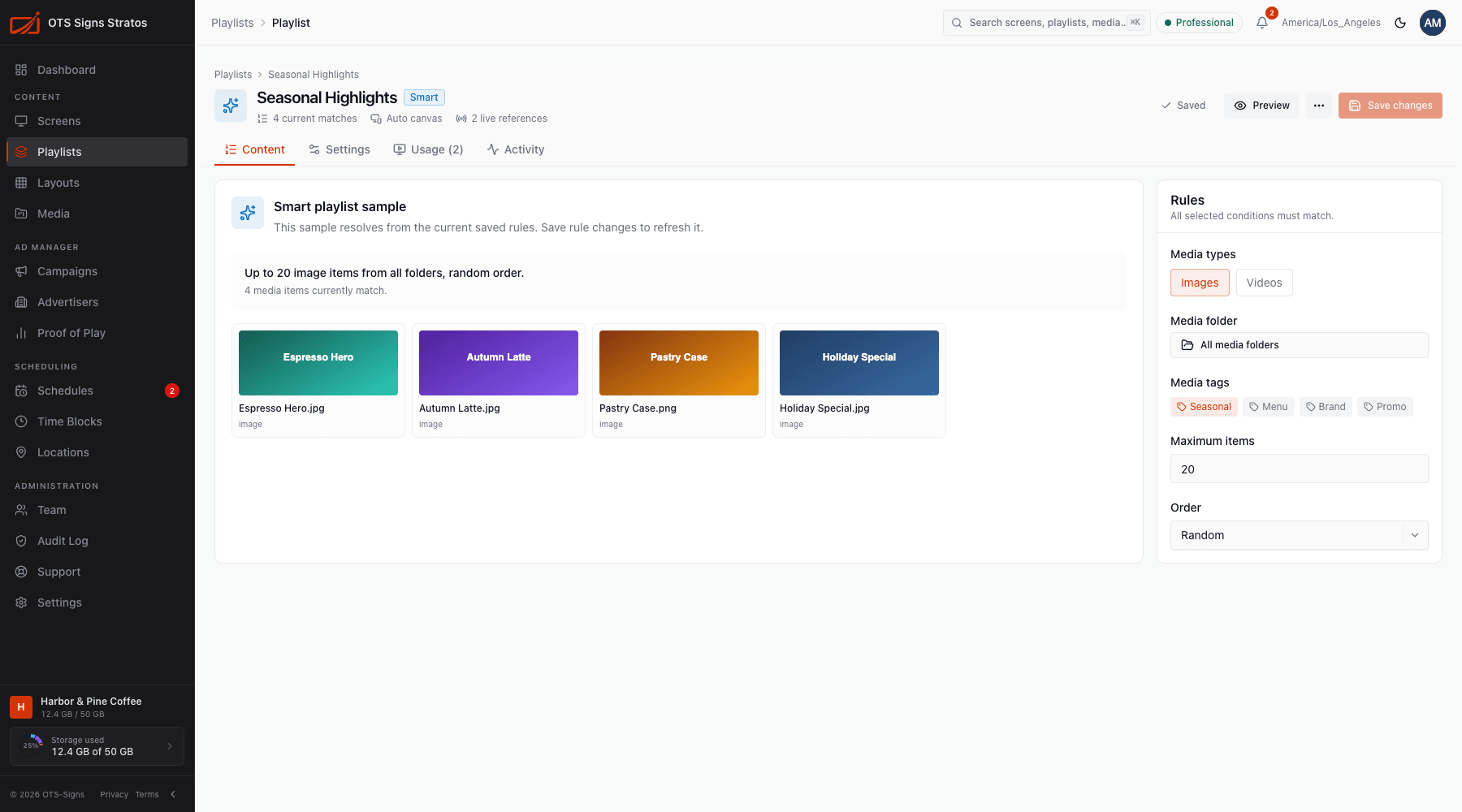Viewport: 1462px width, 812px height.
Task: Open Media library in the sidebar
Action: [97, 214]
